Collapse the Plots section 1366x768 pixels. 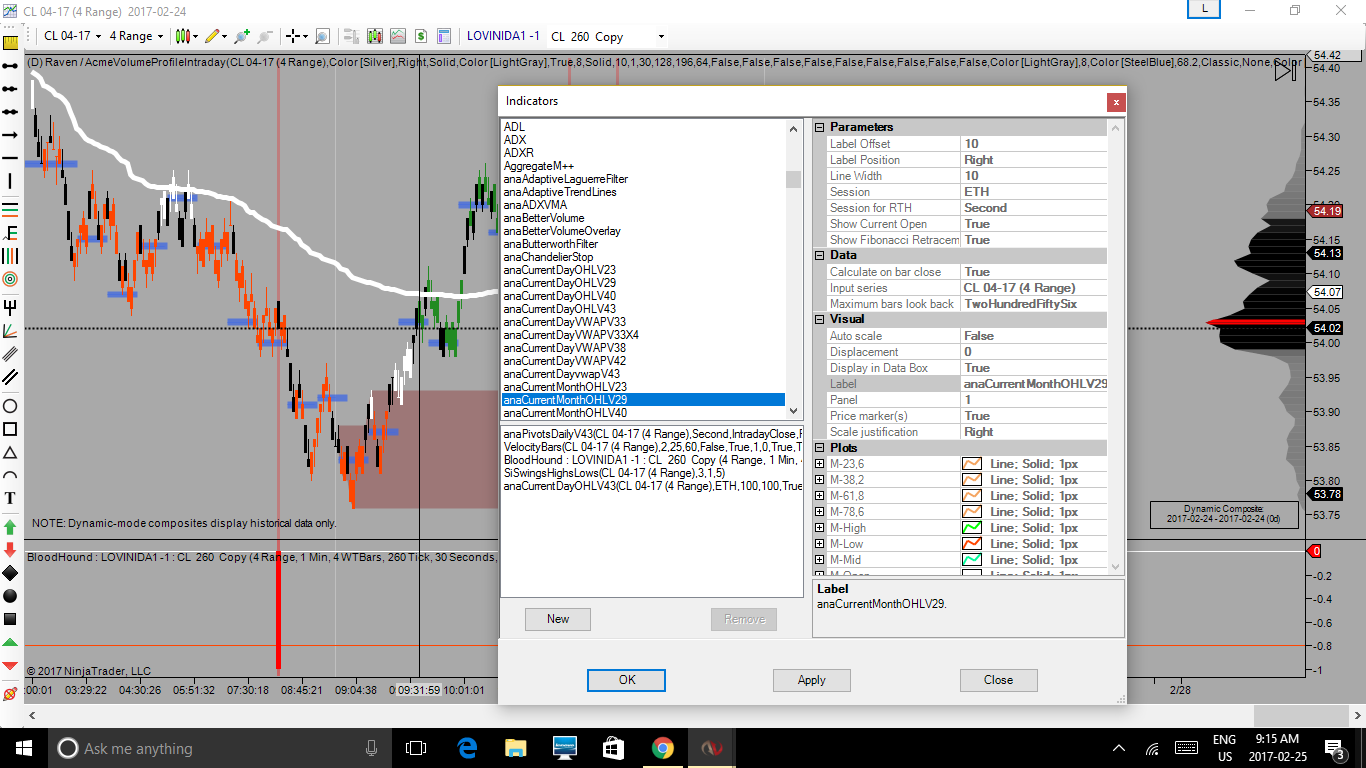[x=820, y=447]
